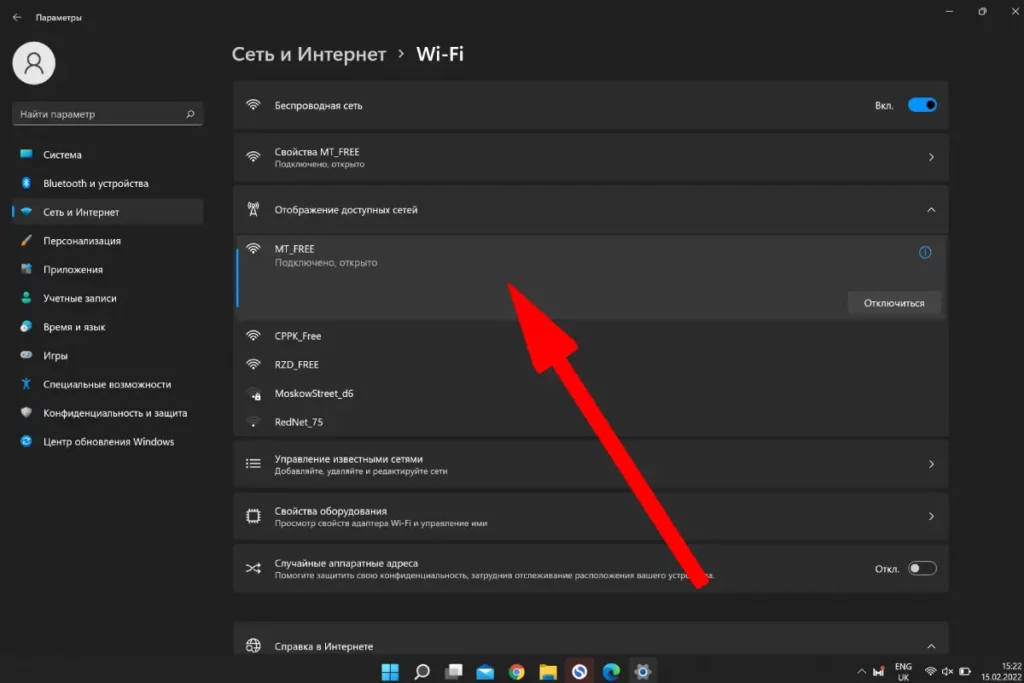Open Учетные записи section

(x=108, y=298)
